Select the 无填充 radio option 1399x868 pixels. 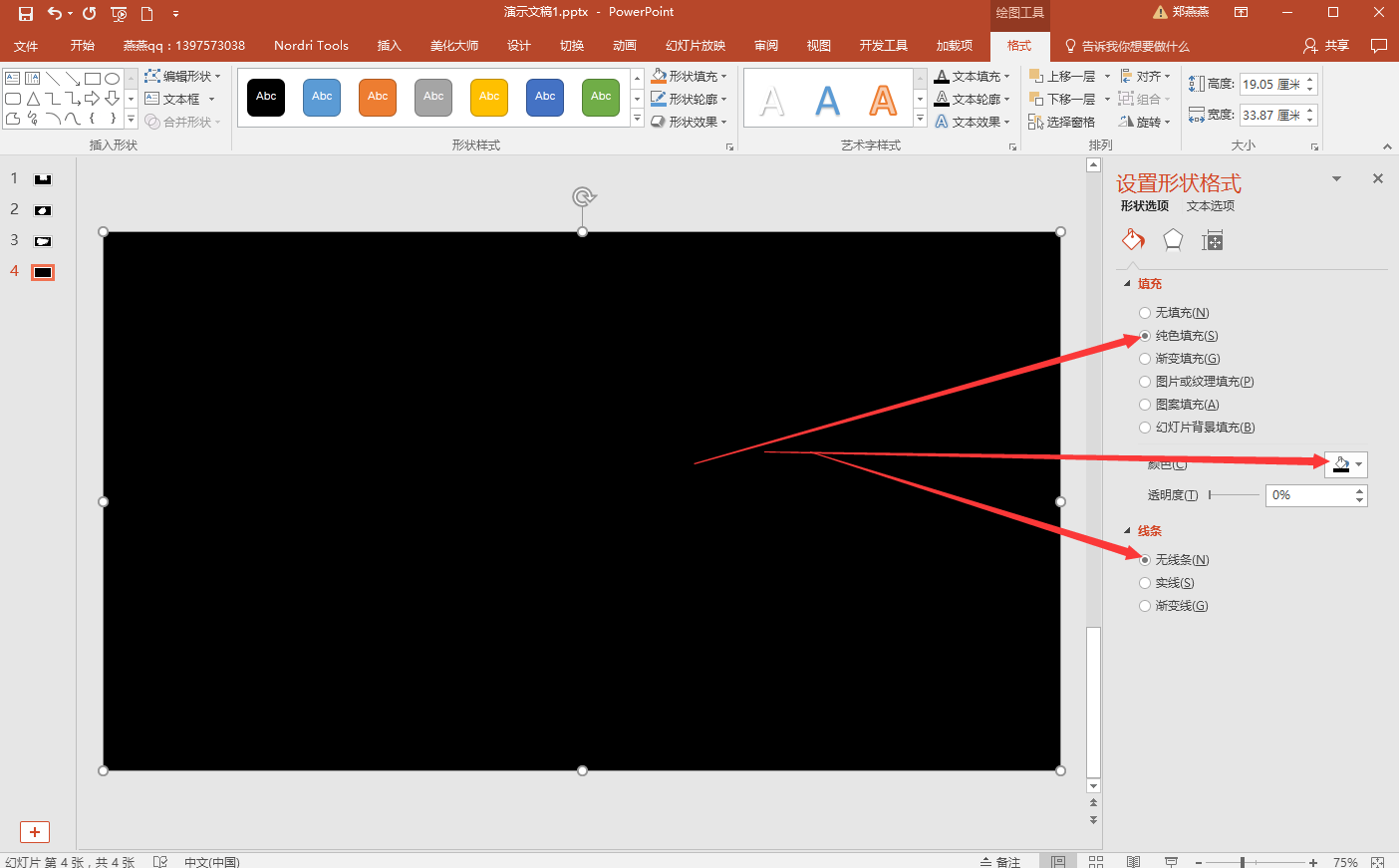pos(1145,313)
